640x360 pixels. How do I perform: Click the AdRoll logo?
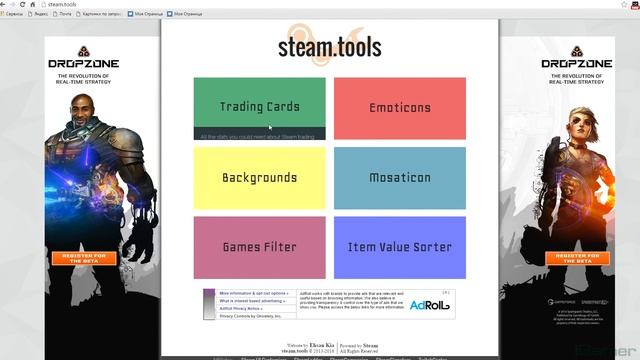coord(429,305)
